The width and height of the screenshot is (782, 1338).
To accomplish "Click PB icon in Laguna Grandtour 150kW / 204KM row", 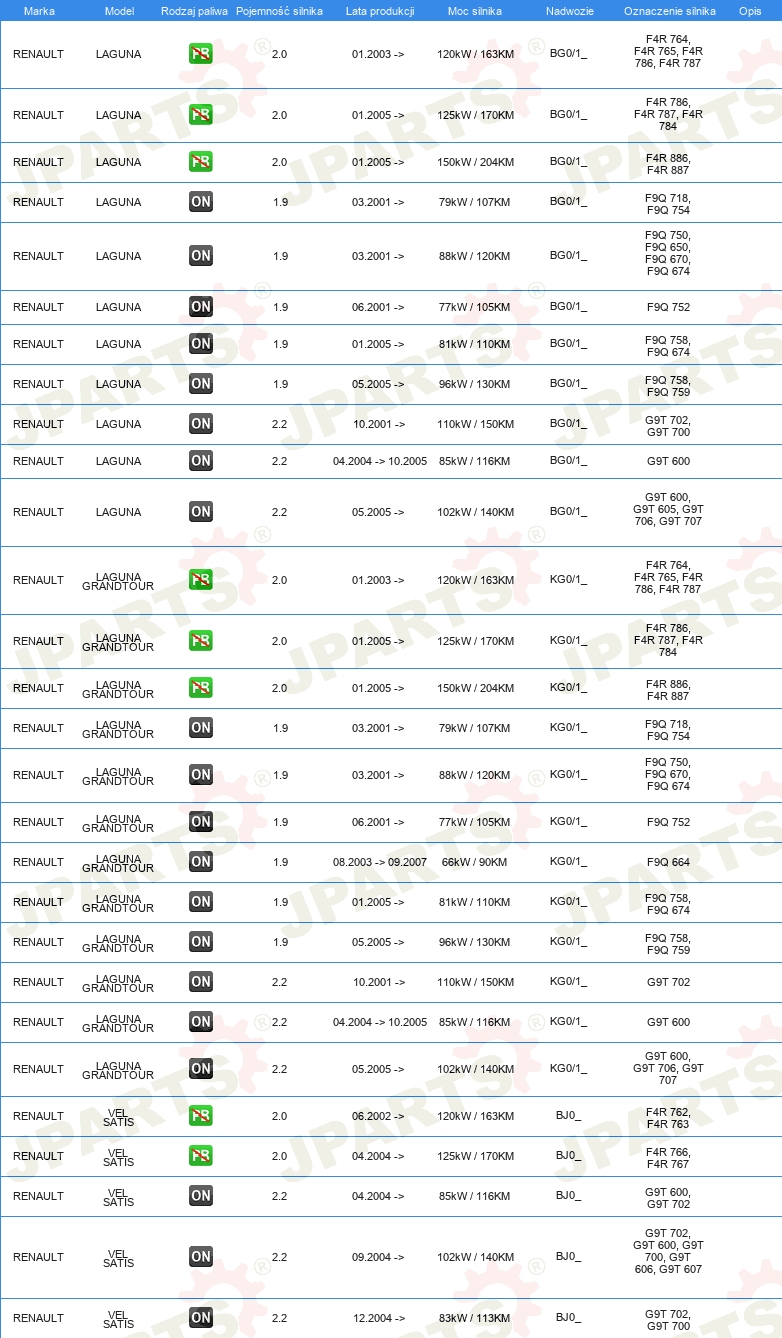I will point(201,688).
